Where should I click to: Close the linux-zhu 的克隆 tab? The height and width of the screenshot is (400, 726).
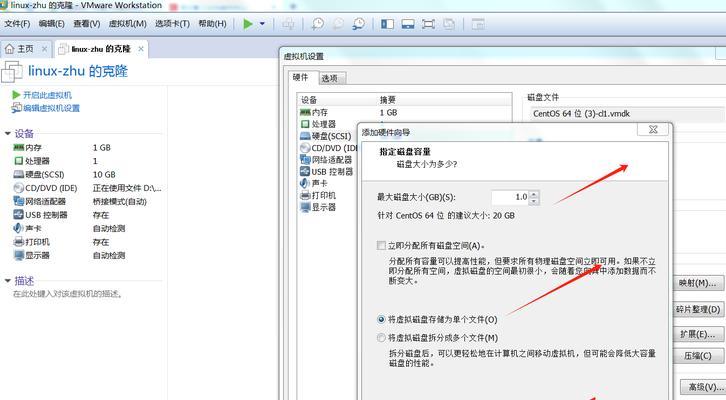(141, 49)
